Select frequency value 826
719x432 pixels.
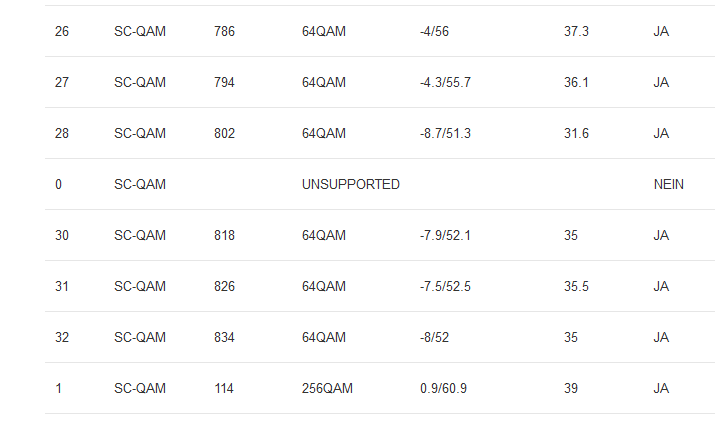click(x=225, y=287)
